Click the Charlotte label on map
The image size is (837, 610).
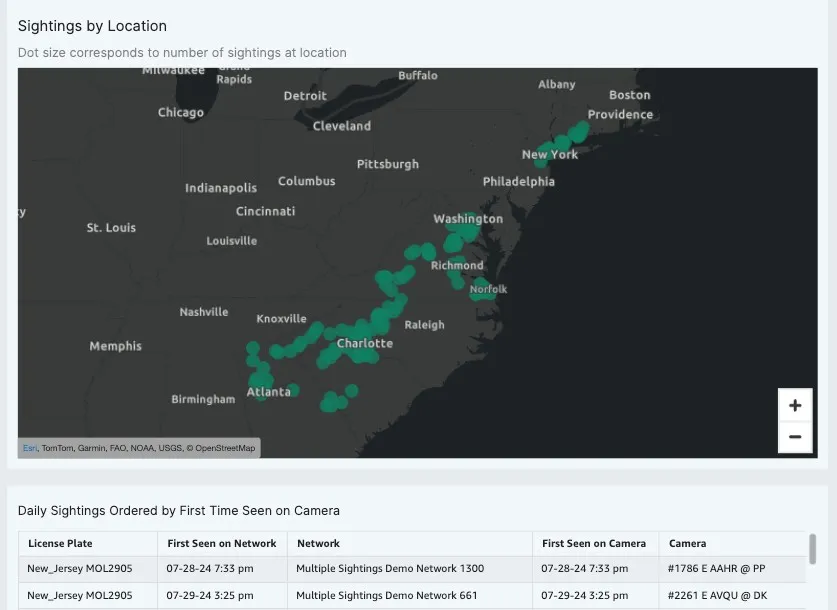coord(365,343)
